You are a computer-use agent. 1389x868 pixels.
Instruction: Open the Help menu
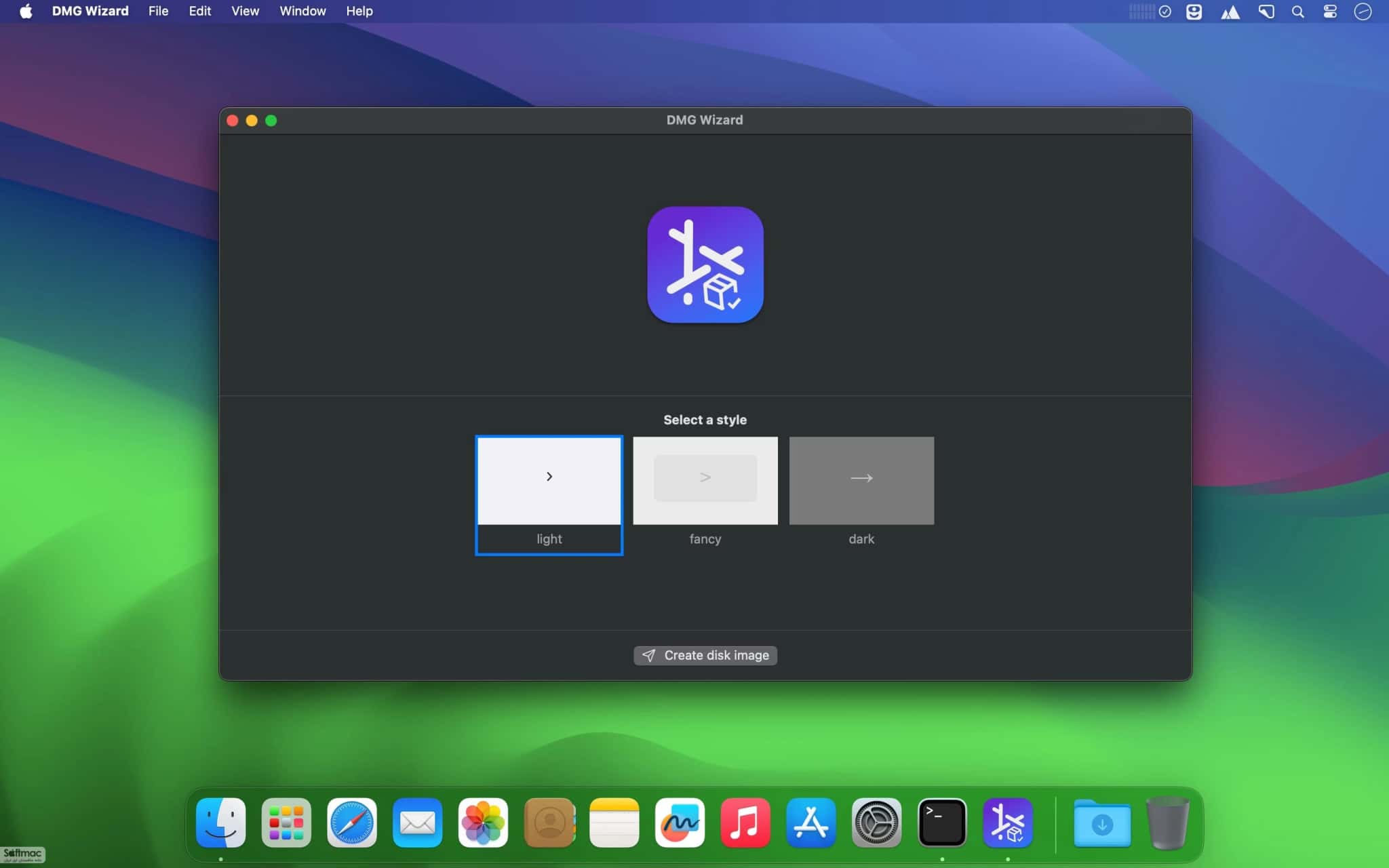[359, 12]
